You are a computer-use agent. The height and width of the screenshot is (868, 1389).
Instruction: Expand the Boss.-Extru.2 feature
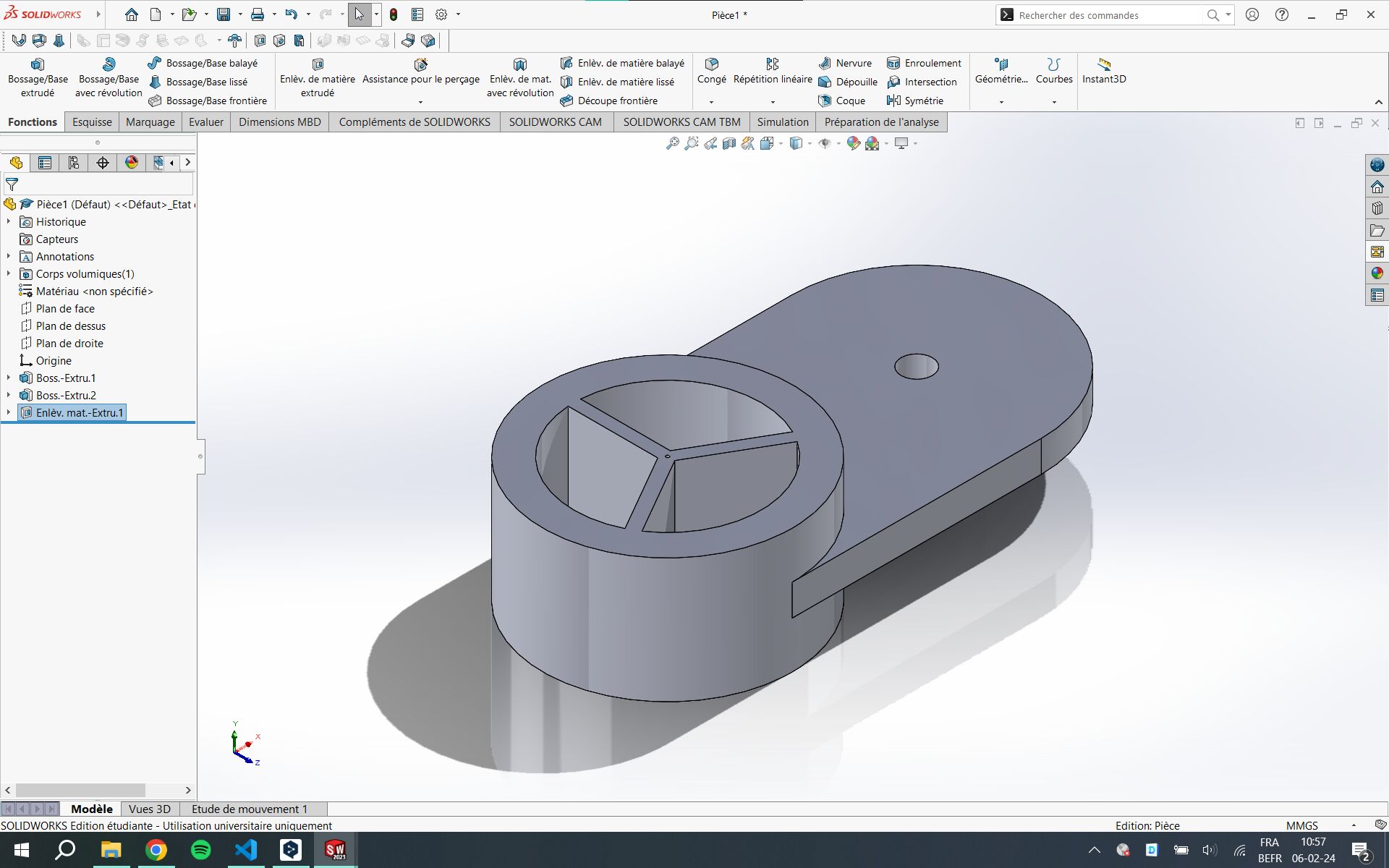pos(9,395)
